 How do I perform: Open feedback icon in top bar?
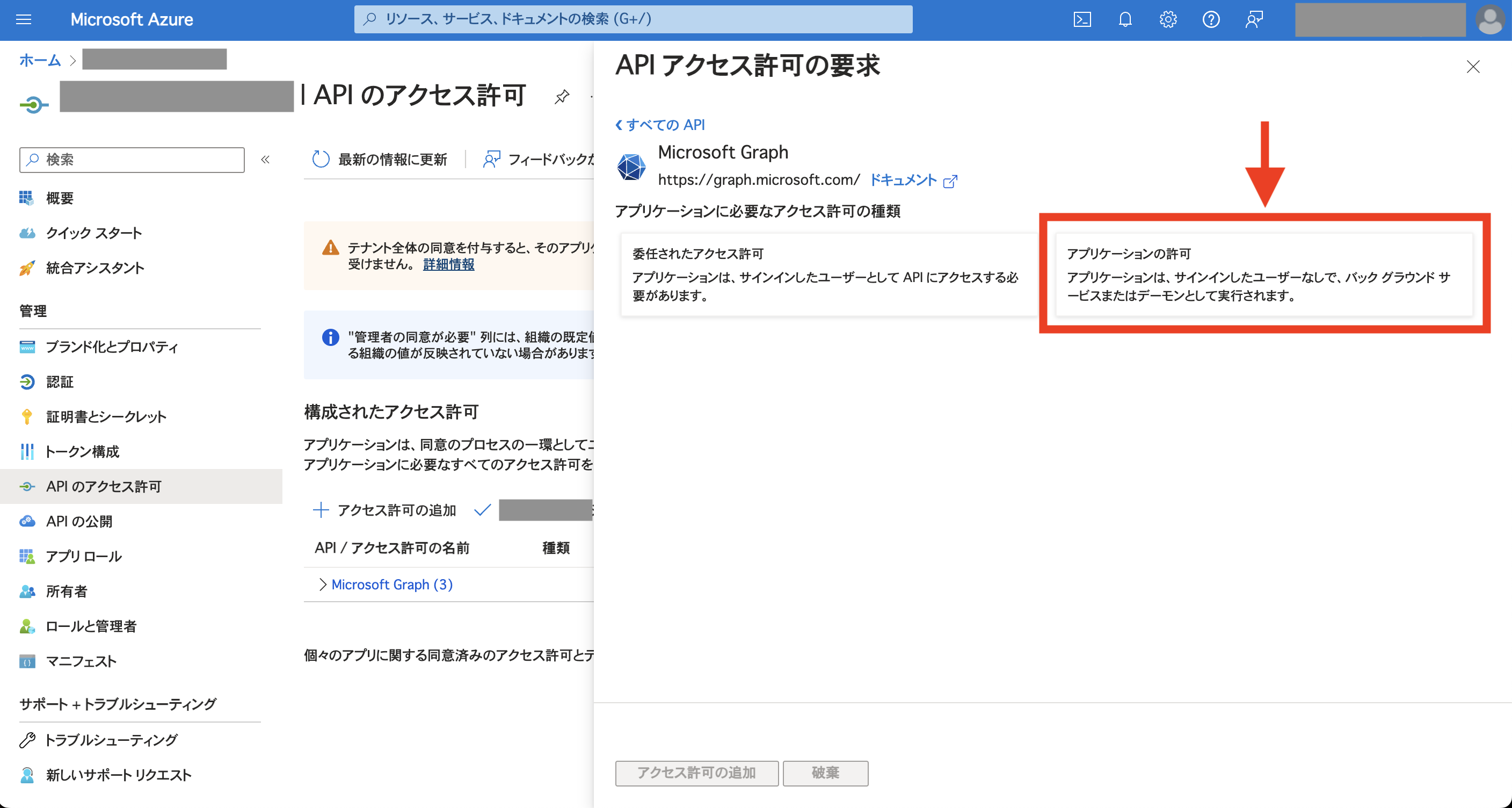click(1254, 19)
